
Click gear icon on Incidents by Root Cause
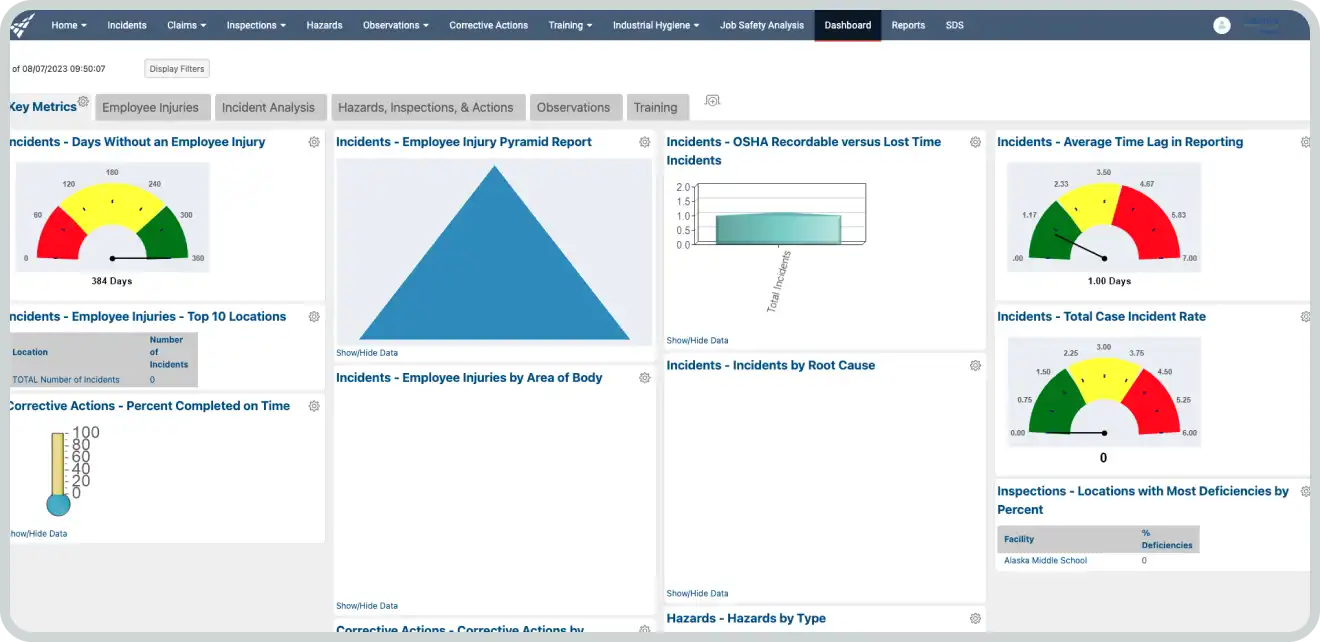click(x=975, y=366)
